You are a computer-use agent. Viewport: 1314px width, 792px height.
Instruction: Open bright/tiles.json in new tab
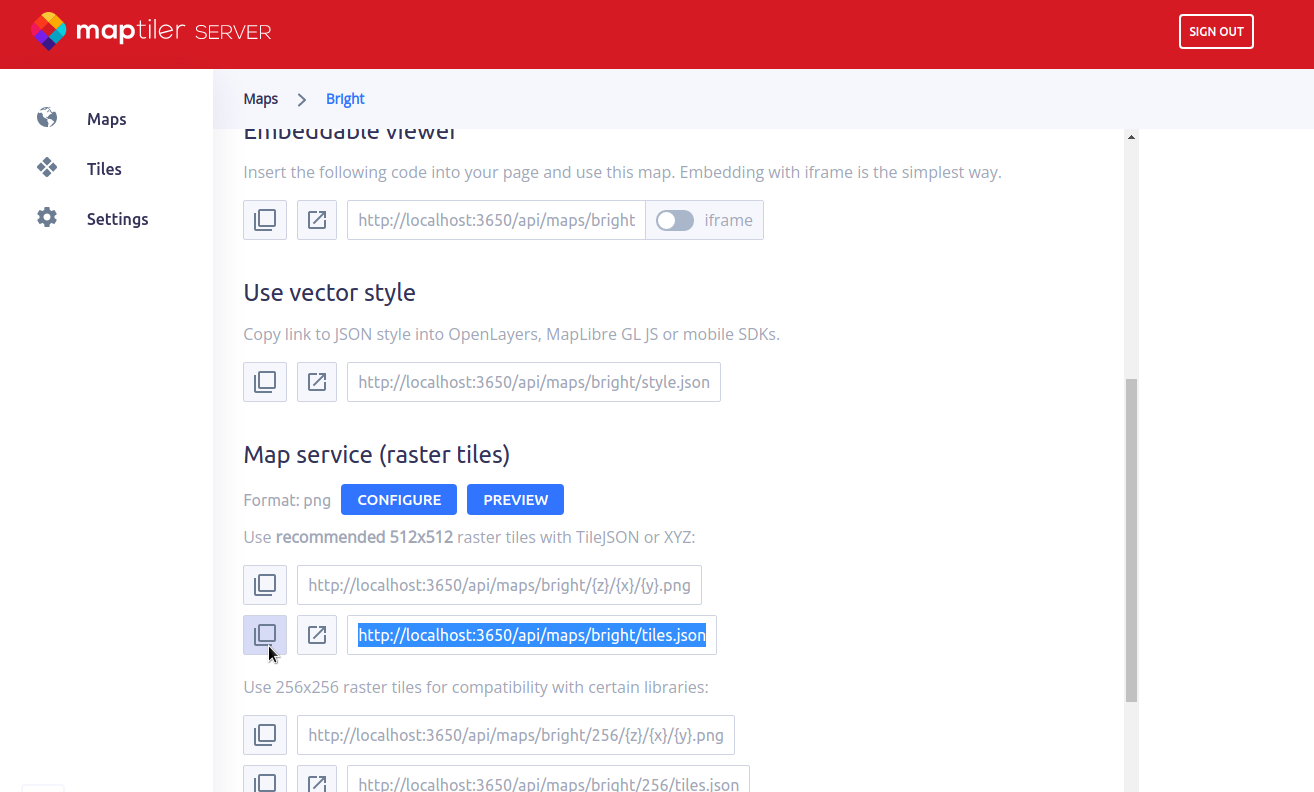coord(317,635)
